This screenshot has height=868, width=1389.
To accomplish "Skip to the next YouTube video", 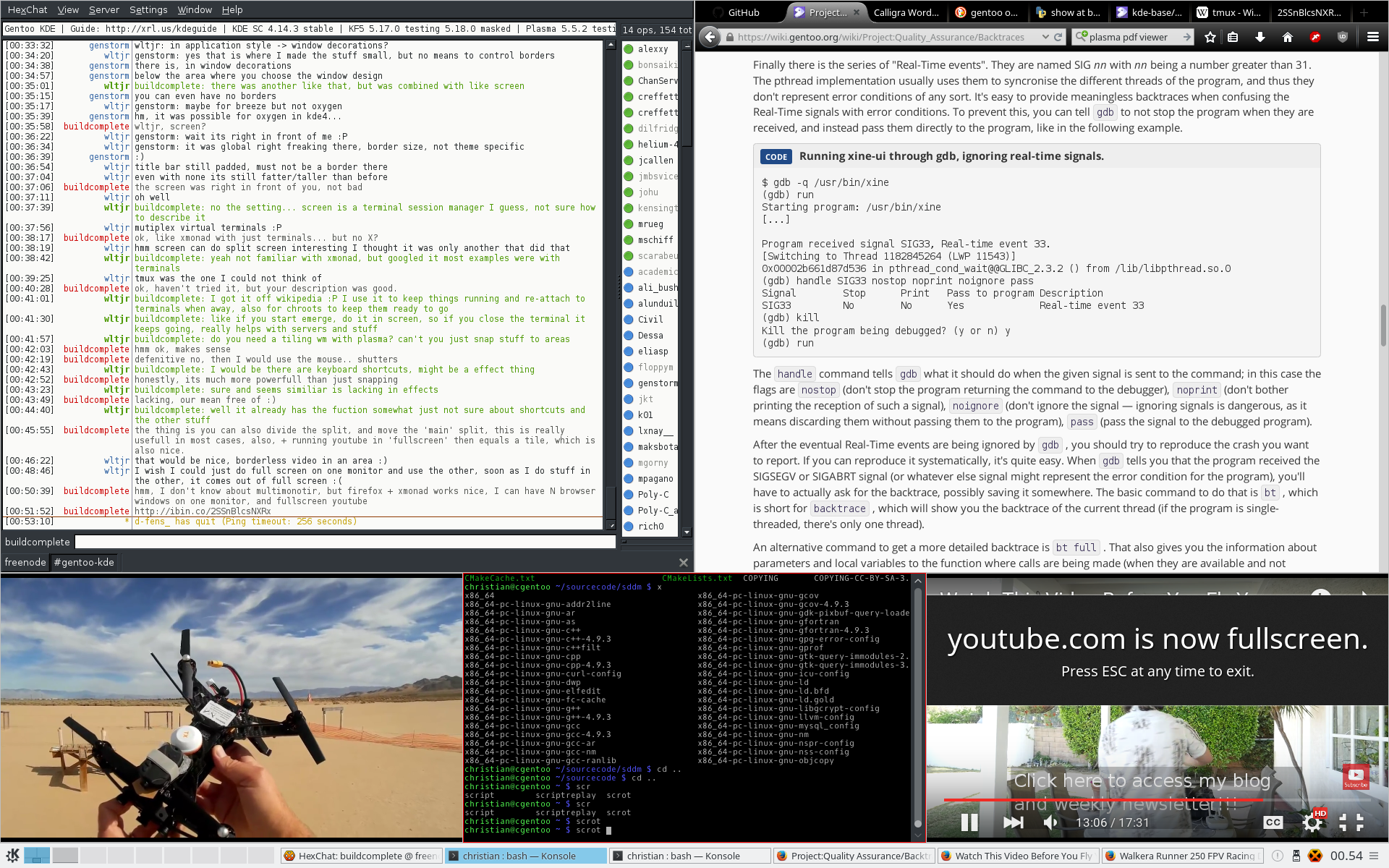I will (1014, 822).
